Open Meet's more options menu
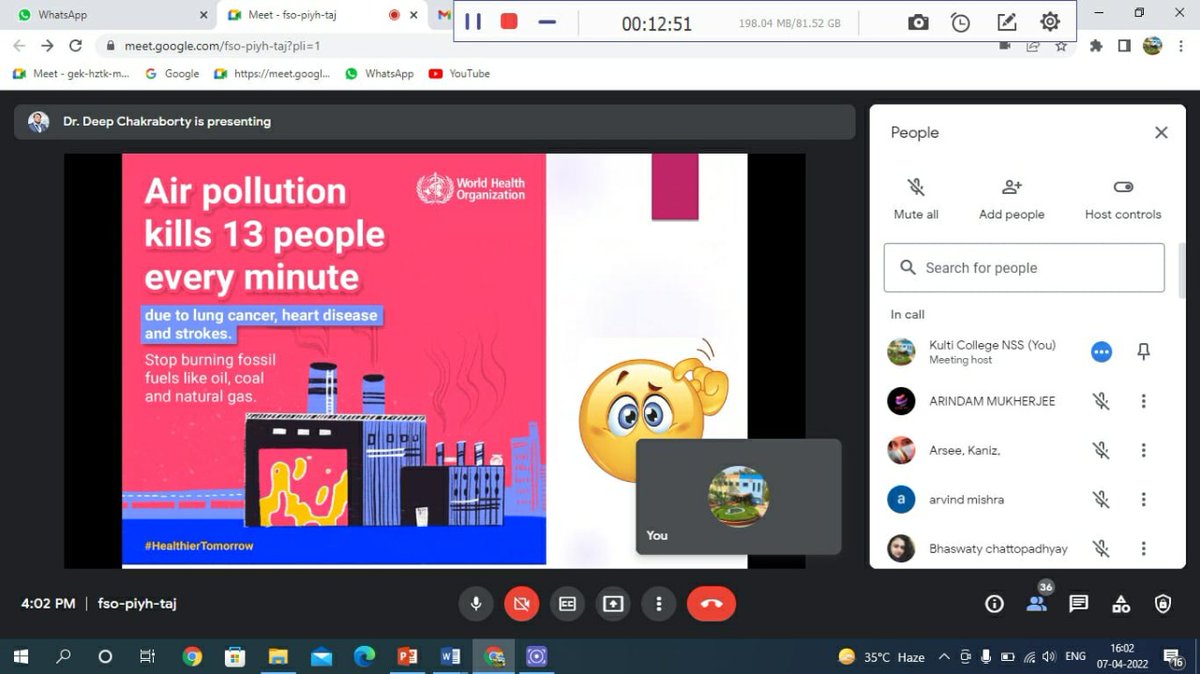Screen dimensions: 1200x674 [x=658, y=604]
